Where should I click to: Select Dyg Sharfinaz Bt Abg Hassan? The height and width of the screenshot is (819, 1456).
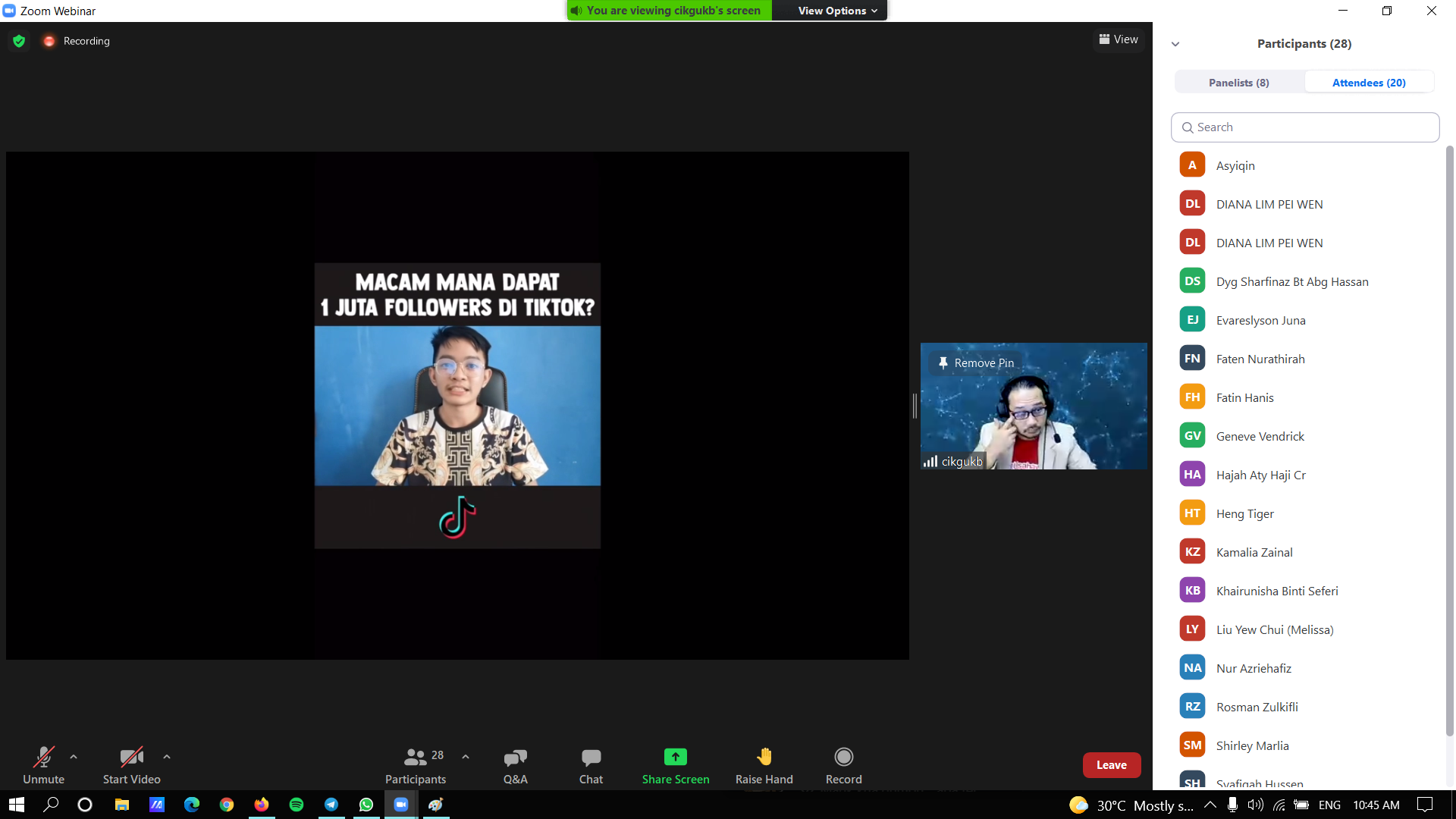(1305, 281)
